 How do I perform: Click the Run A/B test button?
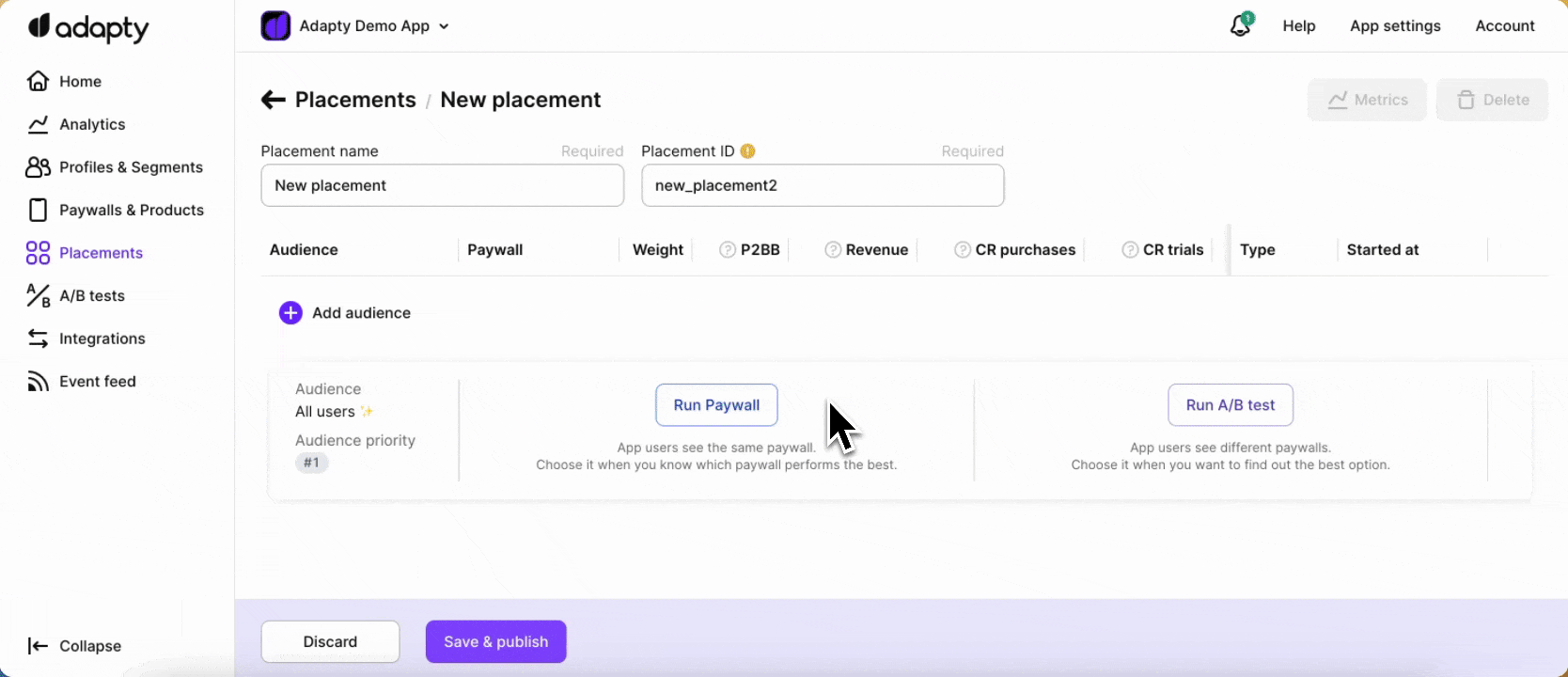click(1230, 405)
